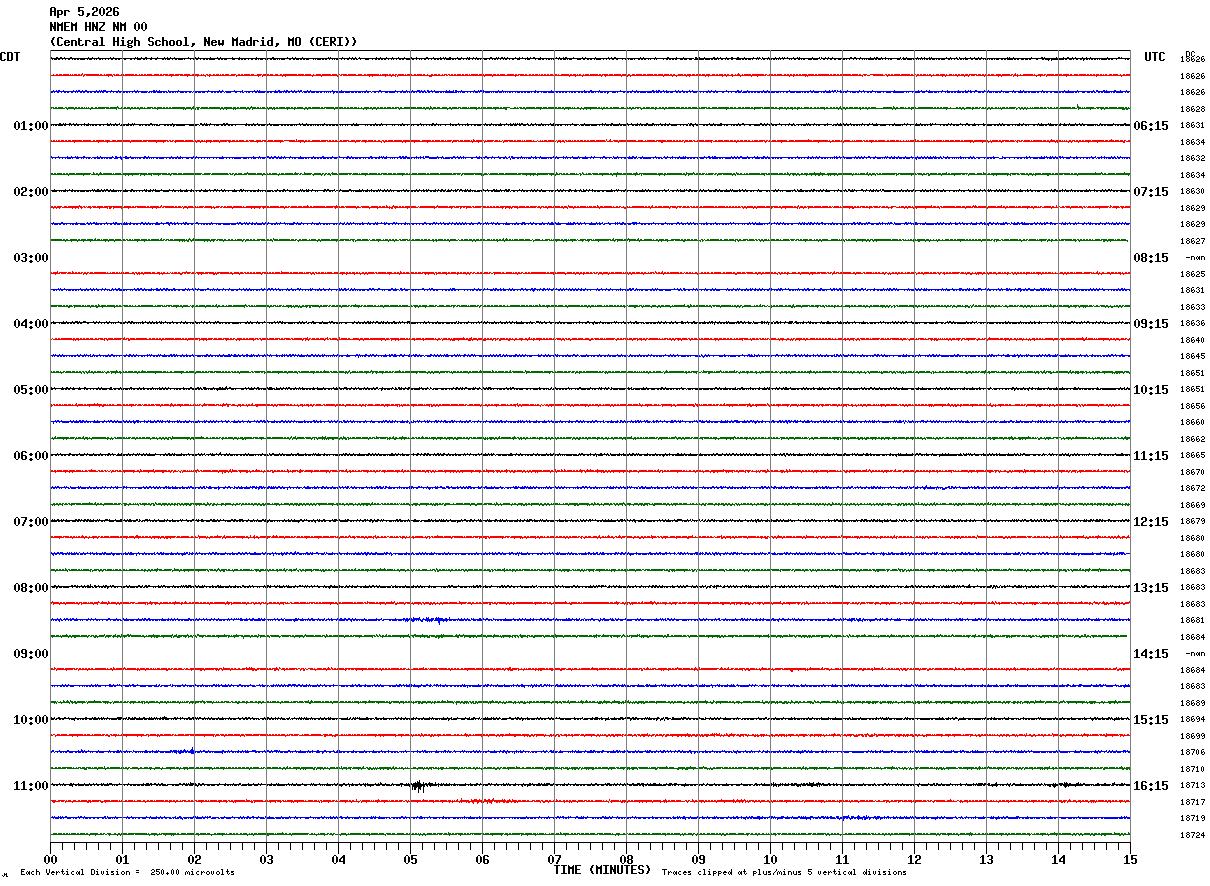Click the 12:15 UTC time label
The width and height of the screenshot is (1210, 886).
[x=1151, y=522]
